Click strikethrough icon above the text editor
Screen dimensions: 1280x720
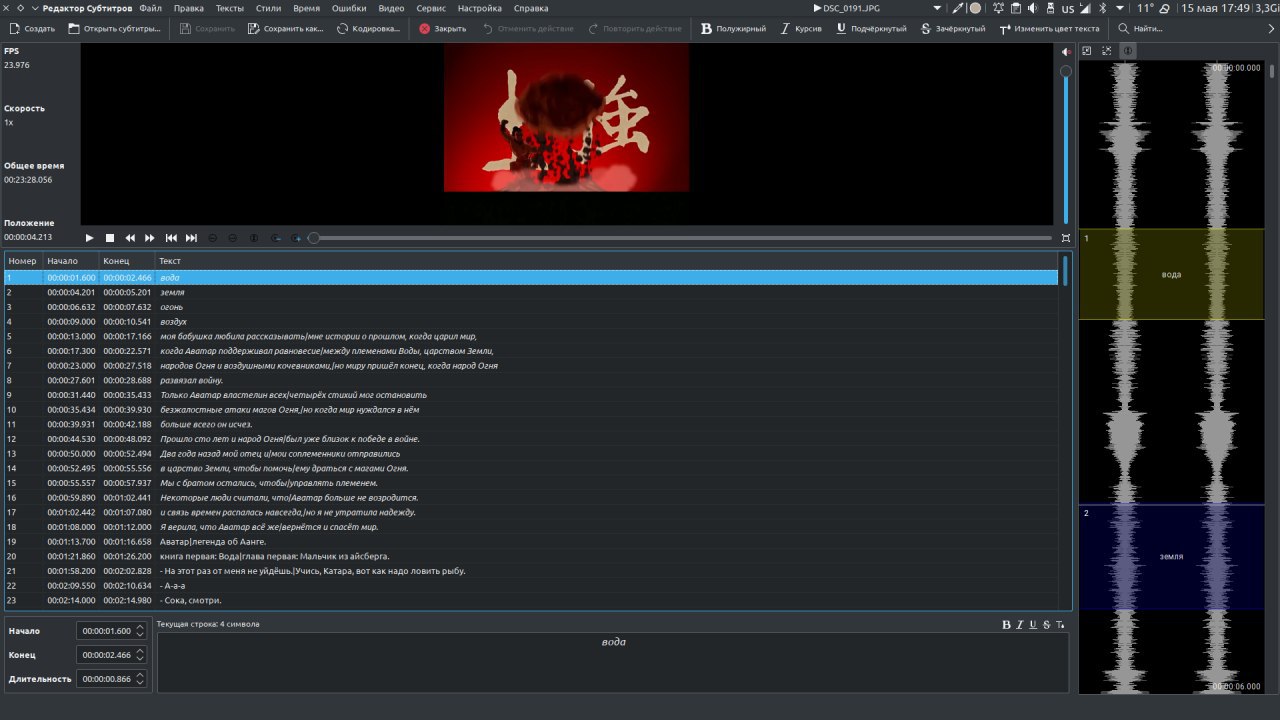(1046, 625)
